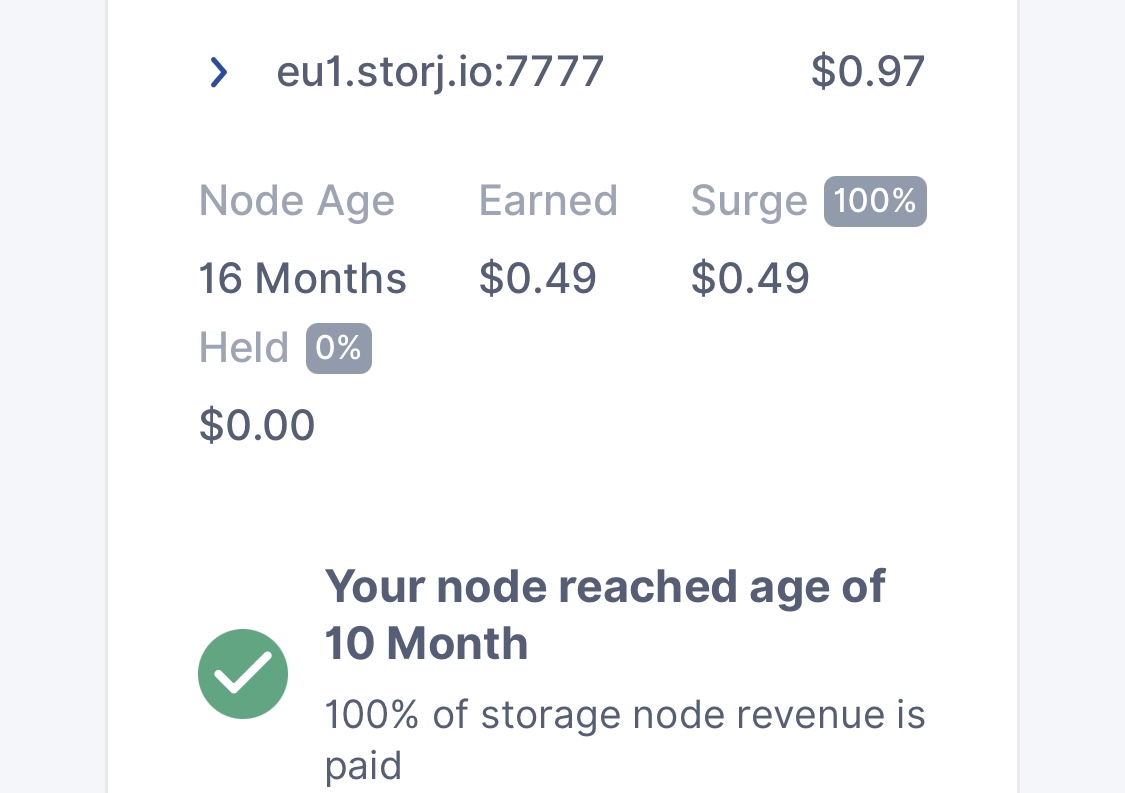This screenshot has height=793, width=1125.
Task: Click '100% of storage node revenue' text
Action: point(625,715)
